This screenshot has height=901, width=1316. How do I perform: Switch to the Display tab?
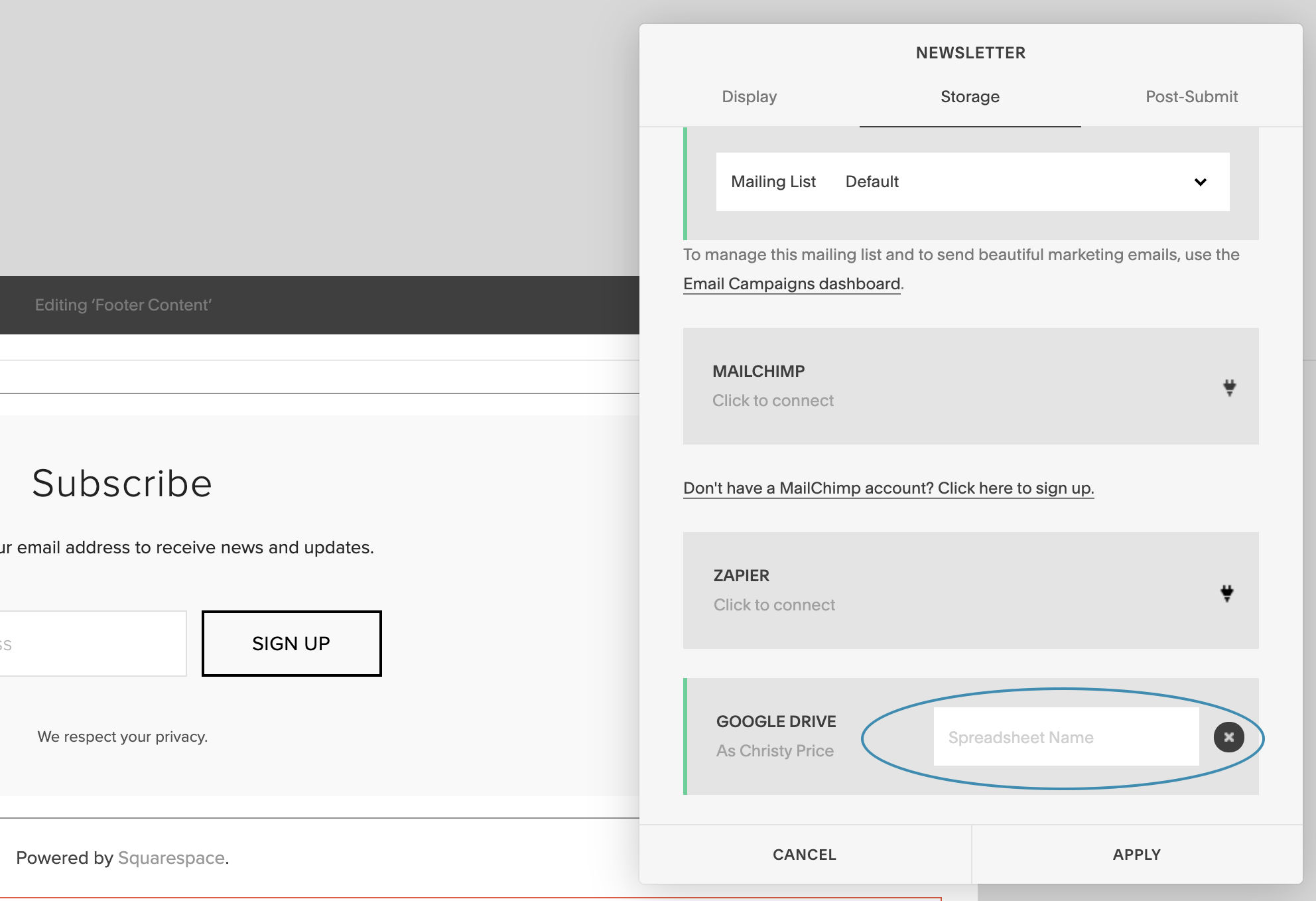pyautogui.click(x=749, y=97)
